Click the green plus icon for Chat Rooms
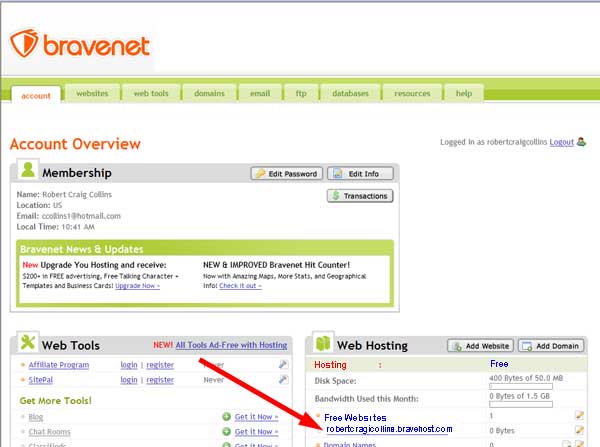Screen dimensions: 600x447 pyautogui.click(x=227, y=432)
